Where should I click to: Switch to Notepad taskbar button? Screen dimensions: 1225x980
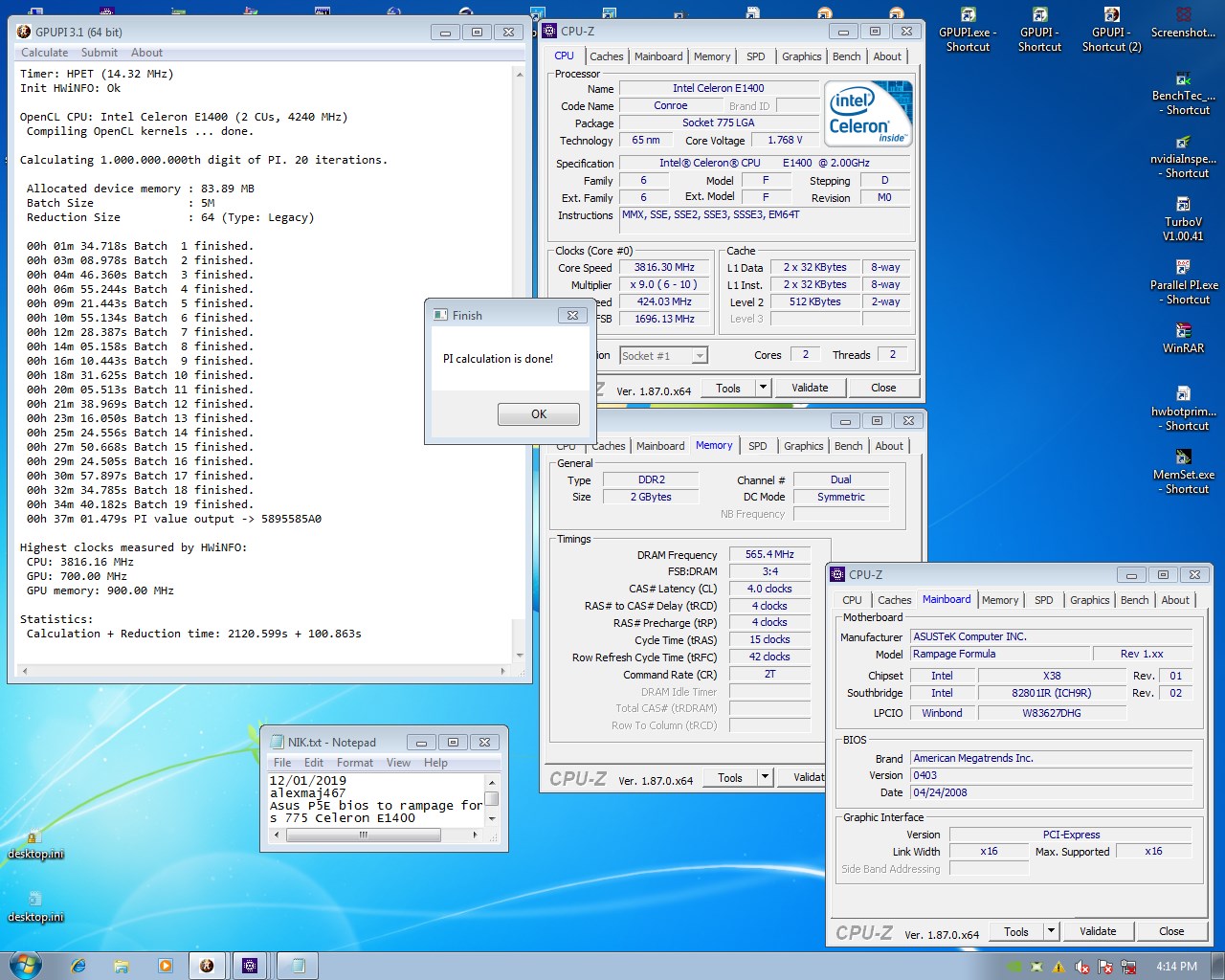pyautogui.click(x=299, y=966)
